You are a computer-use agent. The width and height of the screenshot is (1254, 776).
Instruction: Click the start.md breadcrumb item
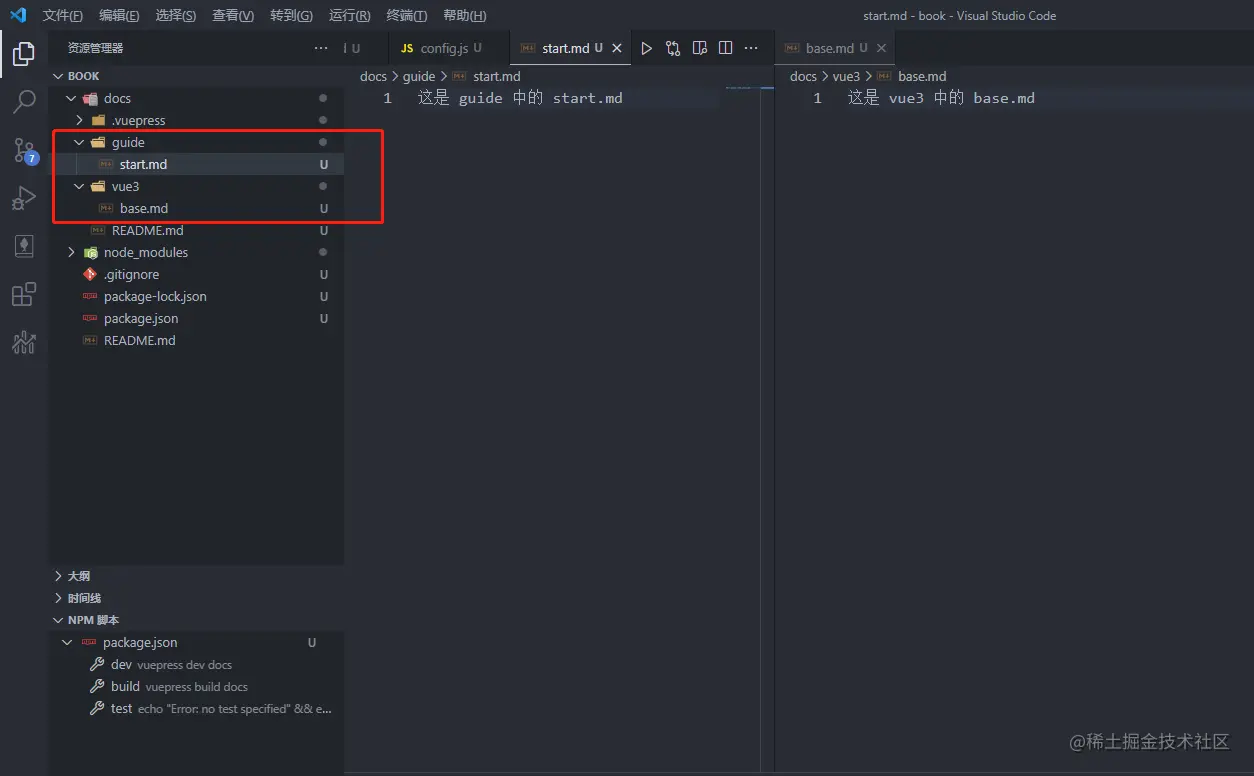tap(496, 76)
